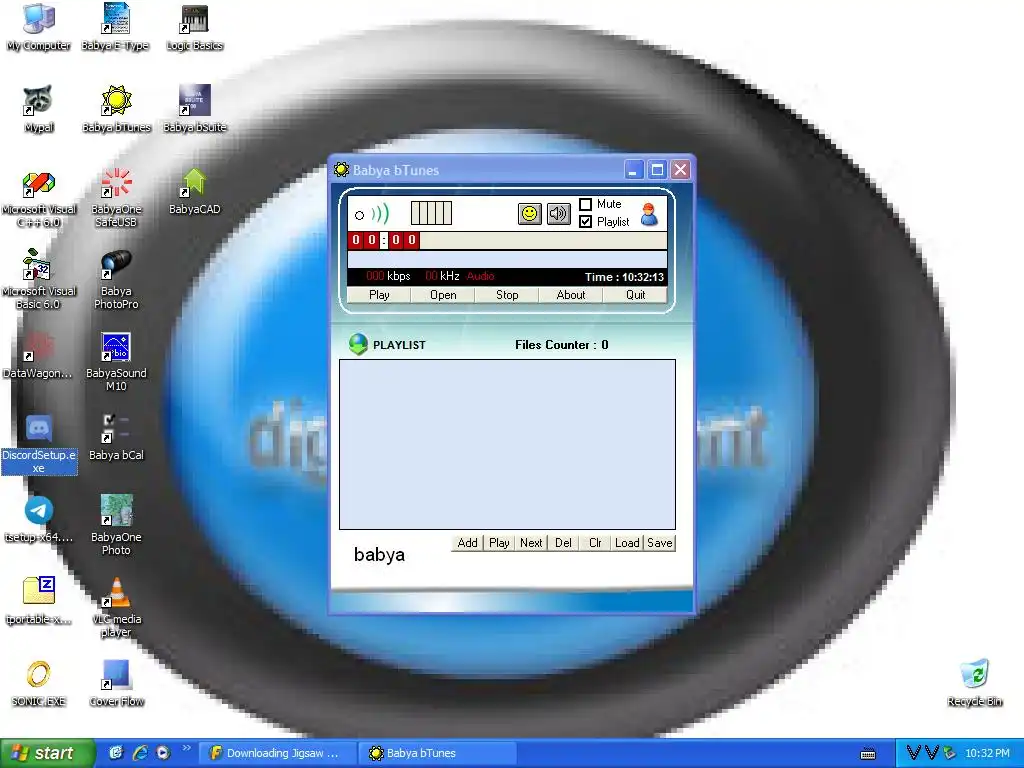The width and height of the screenshot is (1024, 768).
Task: Select Microsoft Visual Basic 6.0 icon
Action: [x=39, y=280]
